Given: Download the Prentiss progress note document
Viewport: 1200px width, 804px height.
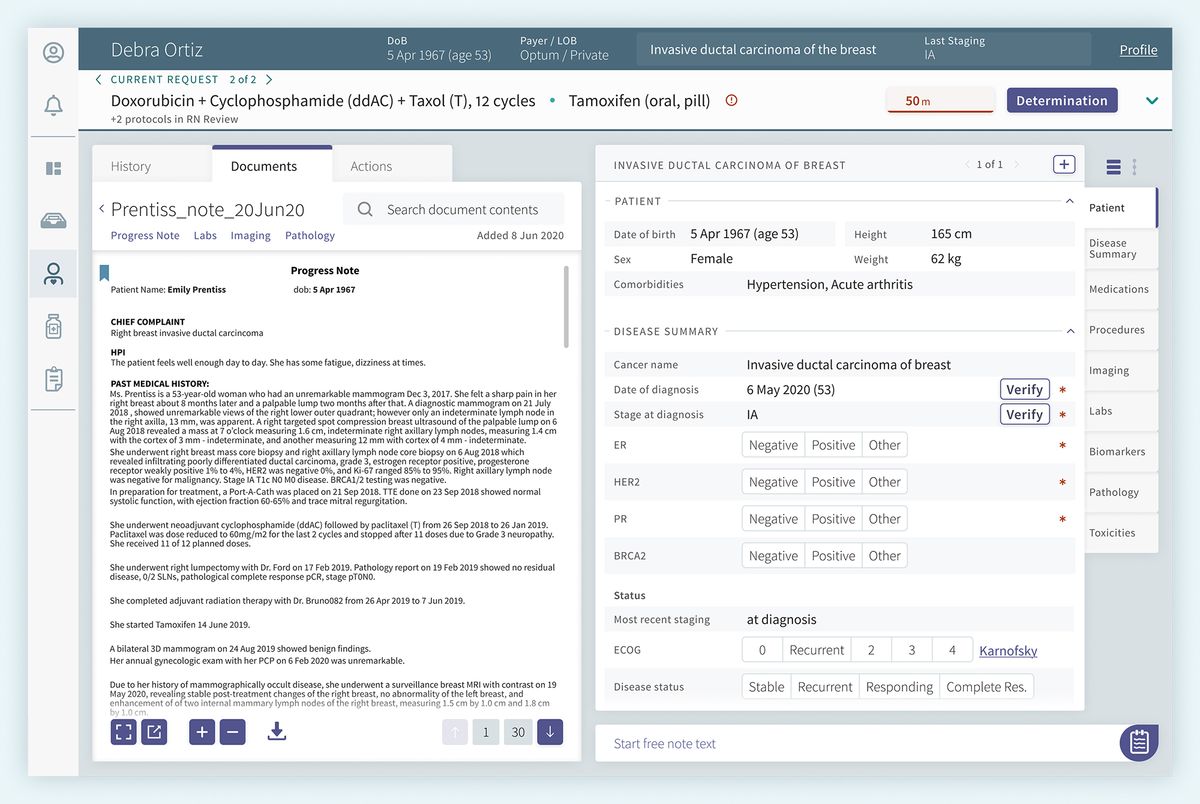Looking at the screenshot, I should pos(276,732).
